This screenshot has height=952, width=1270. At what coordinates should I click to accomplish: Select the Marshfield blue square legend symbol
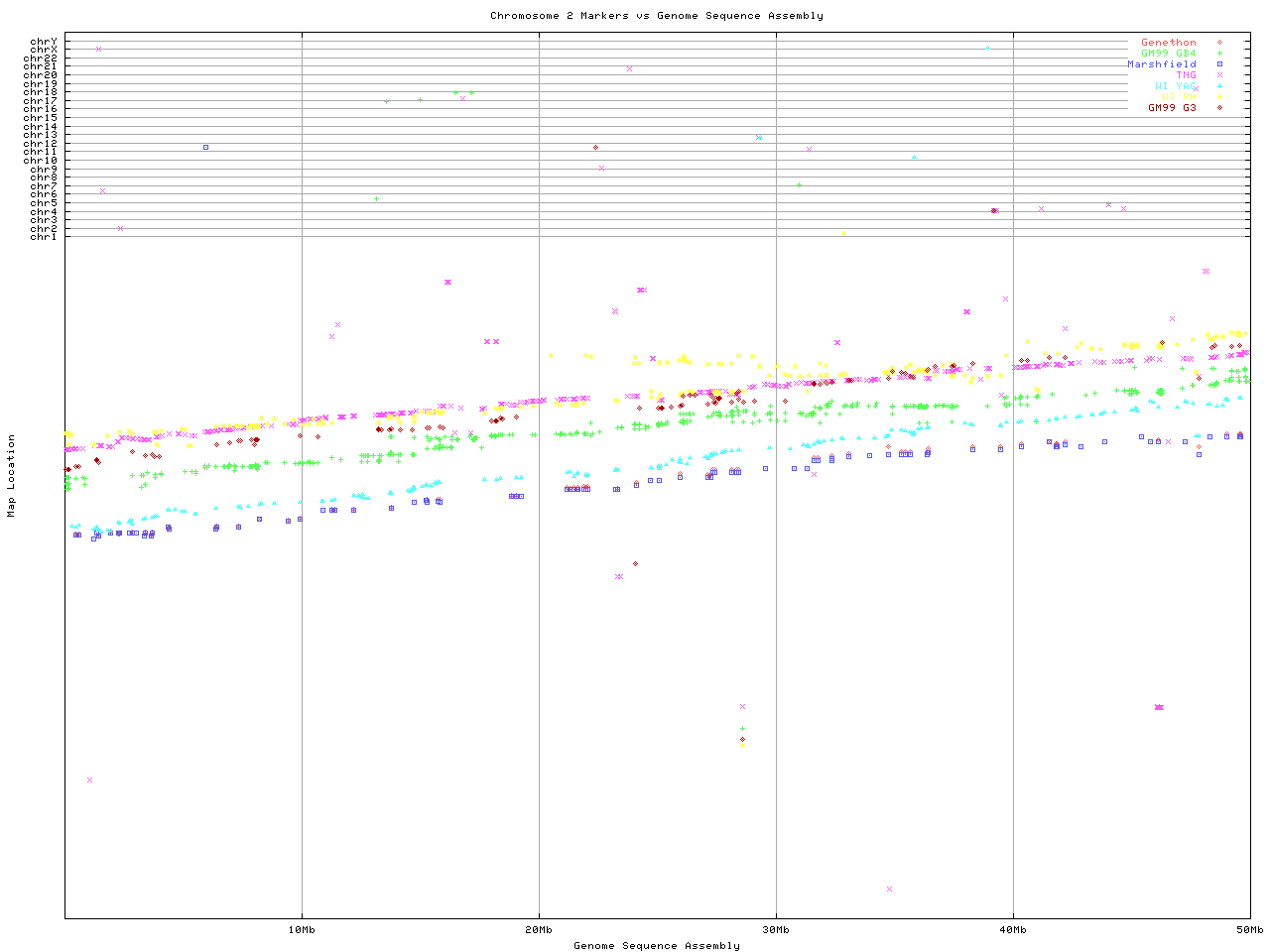click(1219, 64)
